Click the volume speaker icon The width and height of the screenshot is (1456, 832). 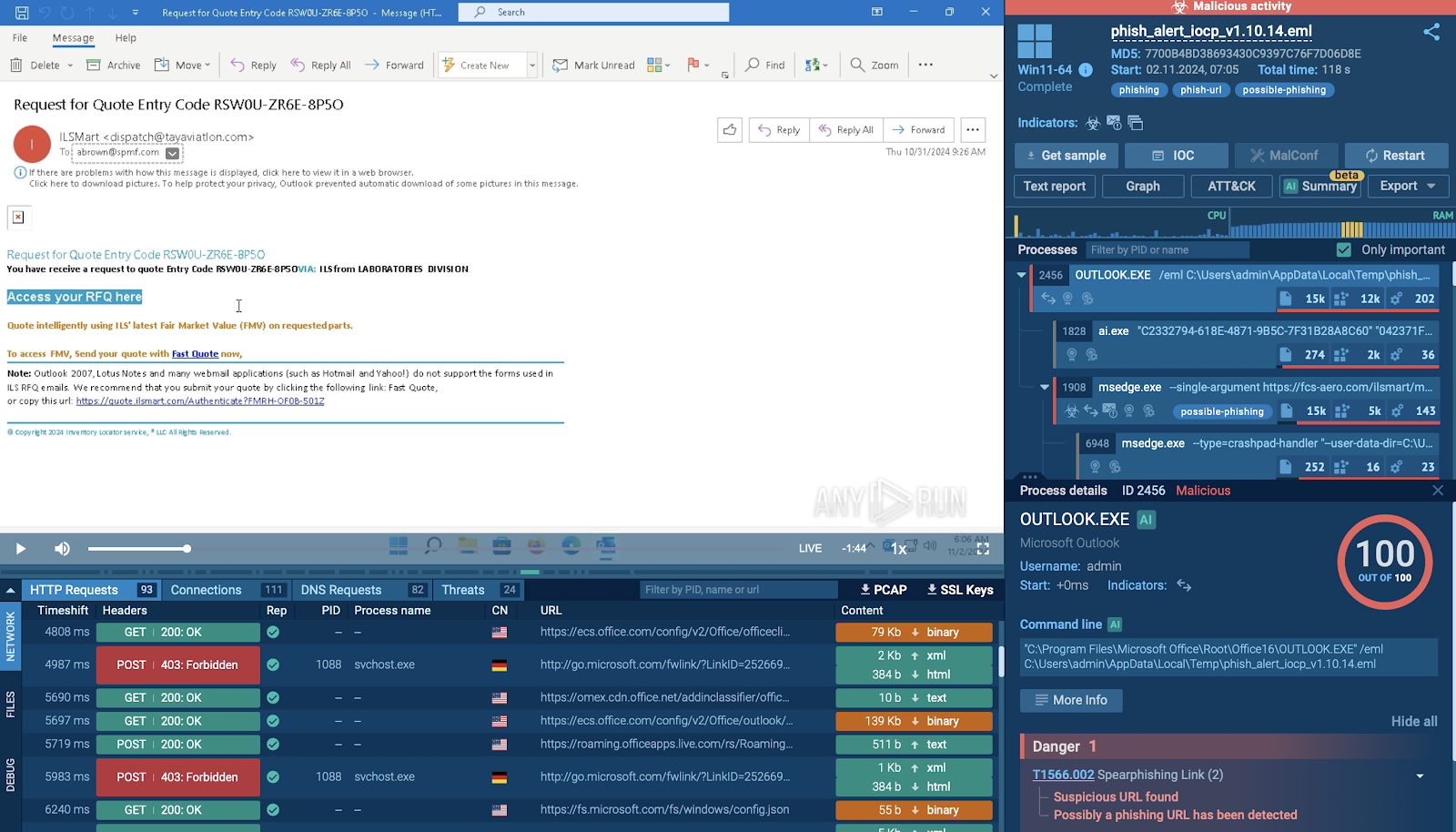pos(62,548)
